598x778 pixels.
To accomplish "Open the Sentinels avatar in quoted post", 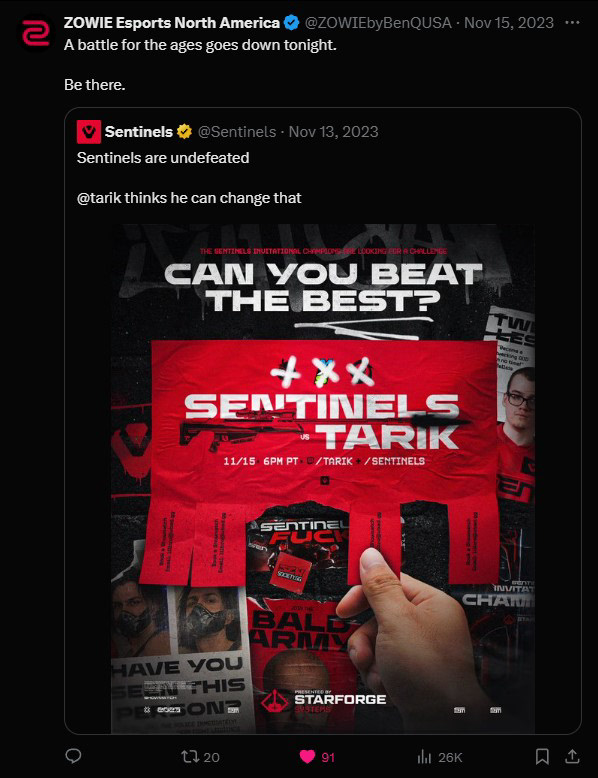I will 89,132.
